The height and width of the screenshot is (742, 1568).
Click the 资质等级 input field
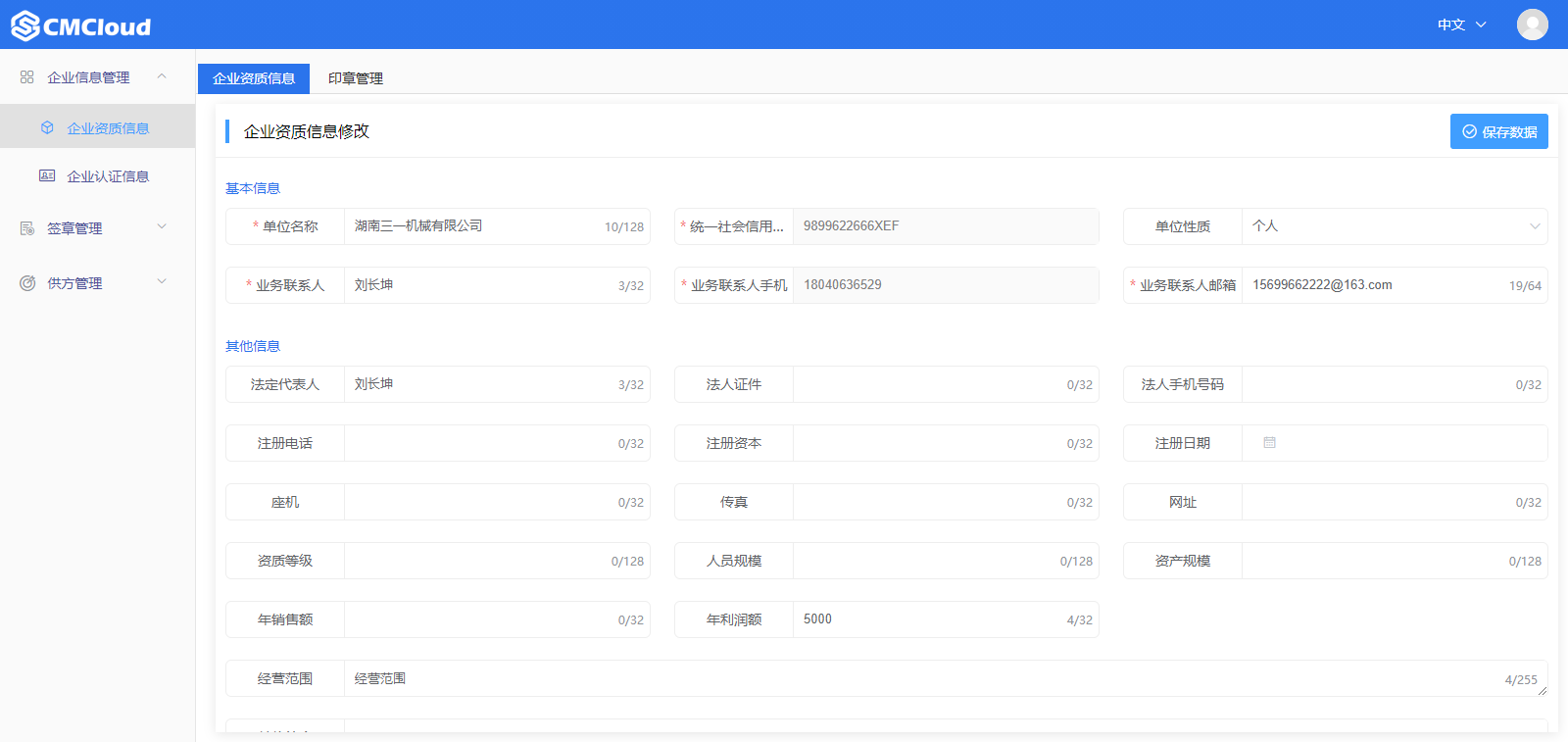[x=497, y=561]
